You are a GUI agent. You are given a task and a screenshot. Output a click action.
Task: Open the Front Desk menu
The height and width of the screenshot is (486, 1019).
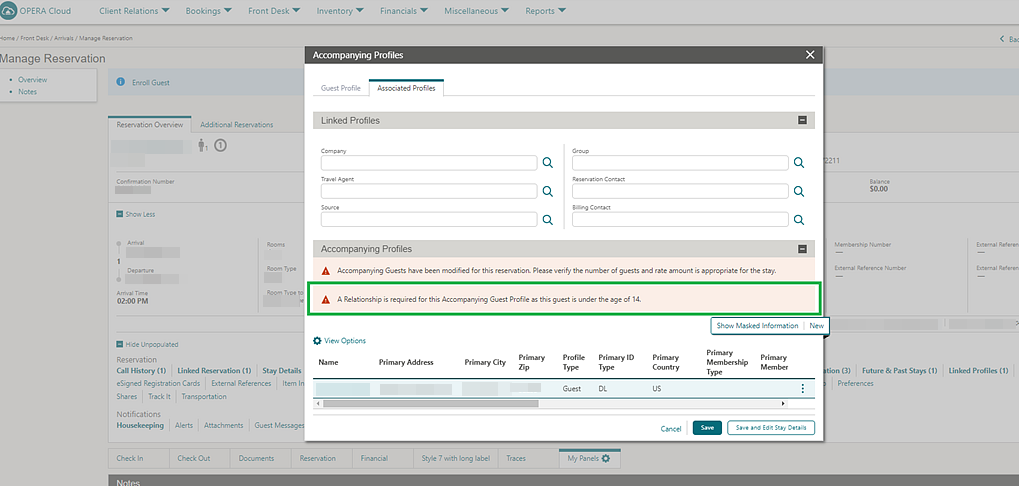(274, 11)
